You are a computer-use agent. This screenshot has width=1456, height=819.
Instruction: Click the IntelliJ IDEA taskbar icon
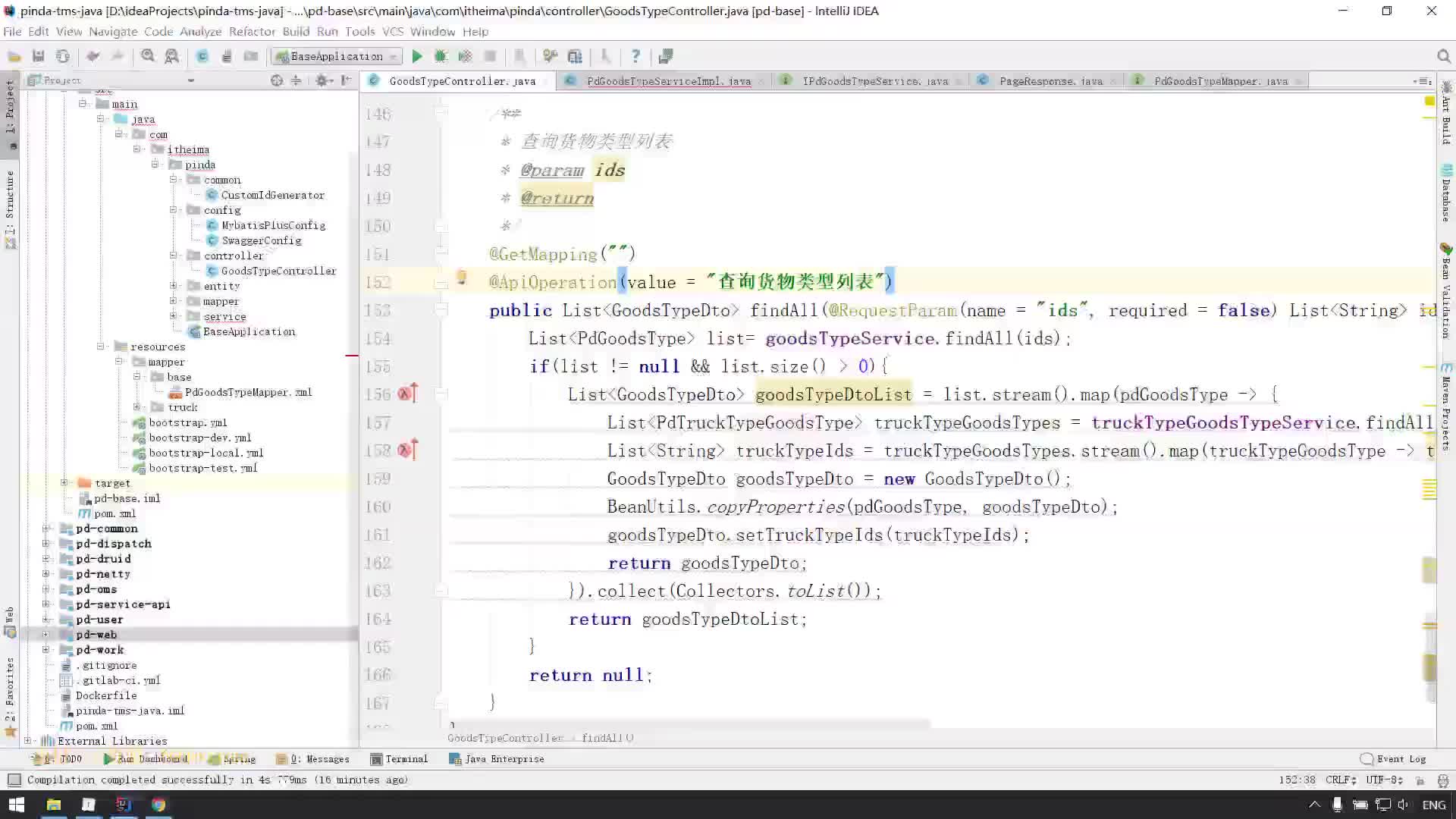coord(124,805)
